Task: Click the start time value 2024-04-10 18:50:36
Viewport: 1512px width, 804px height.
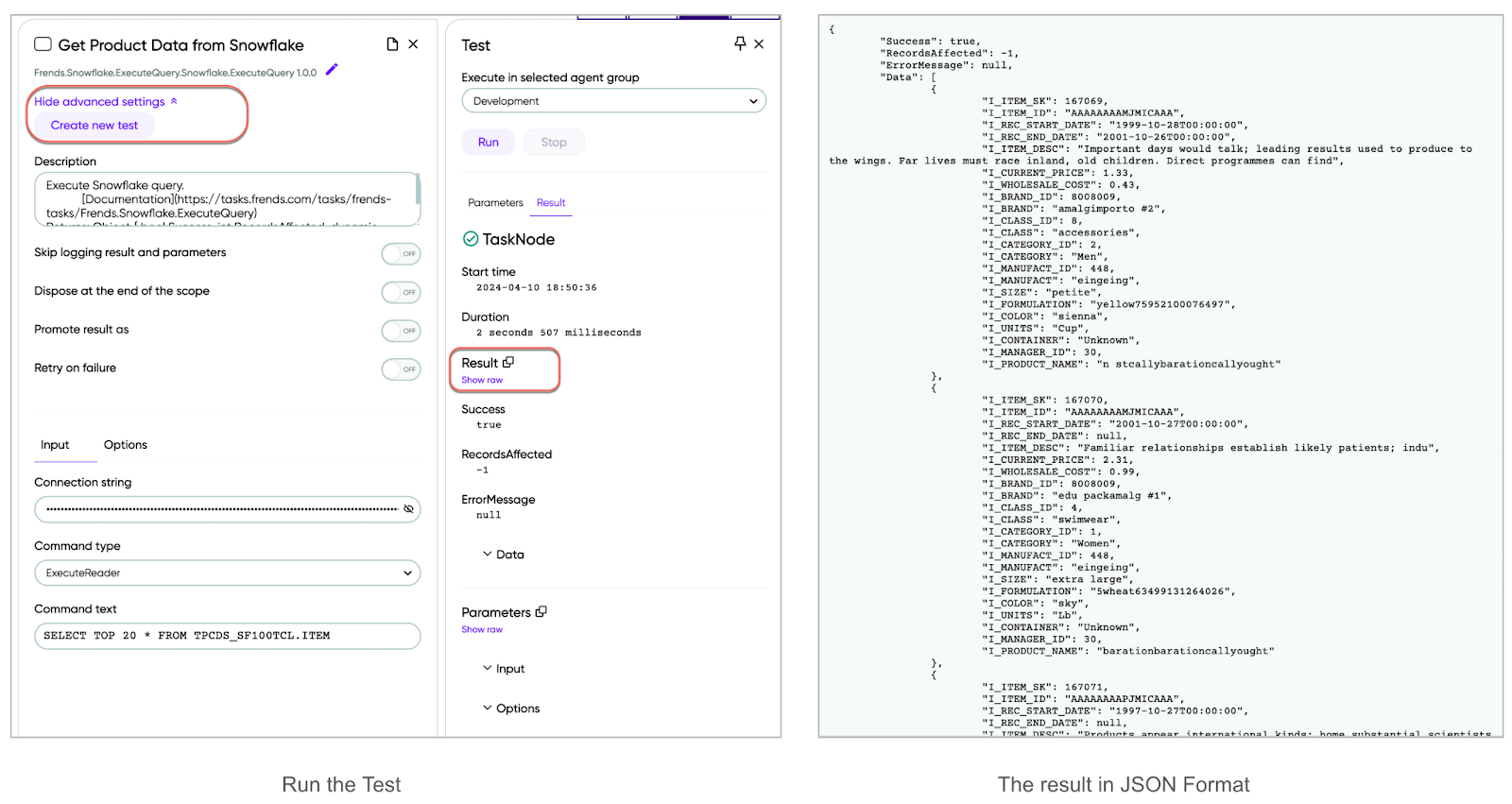Action: 537,287
